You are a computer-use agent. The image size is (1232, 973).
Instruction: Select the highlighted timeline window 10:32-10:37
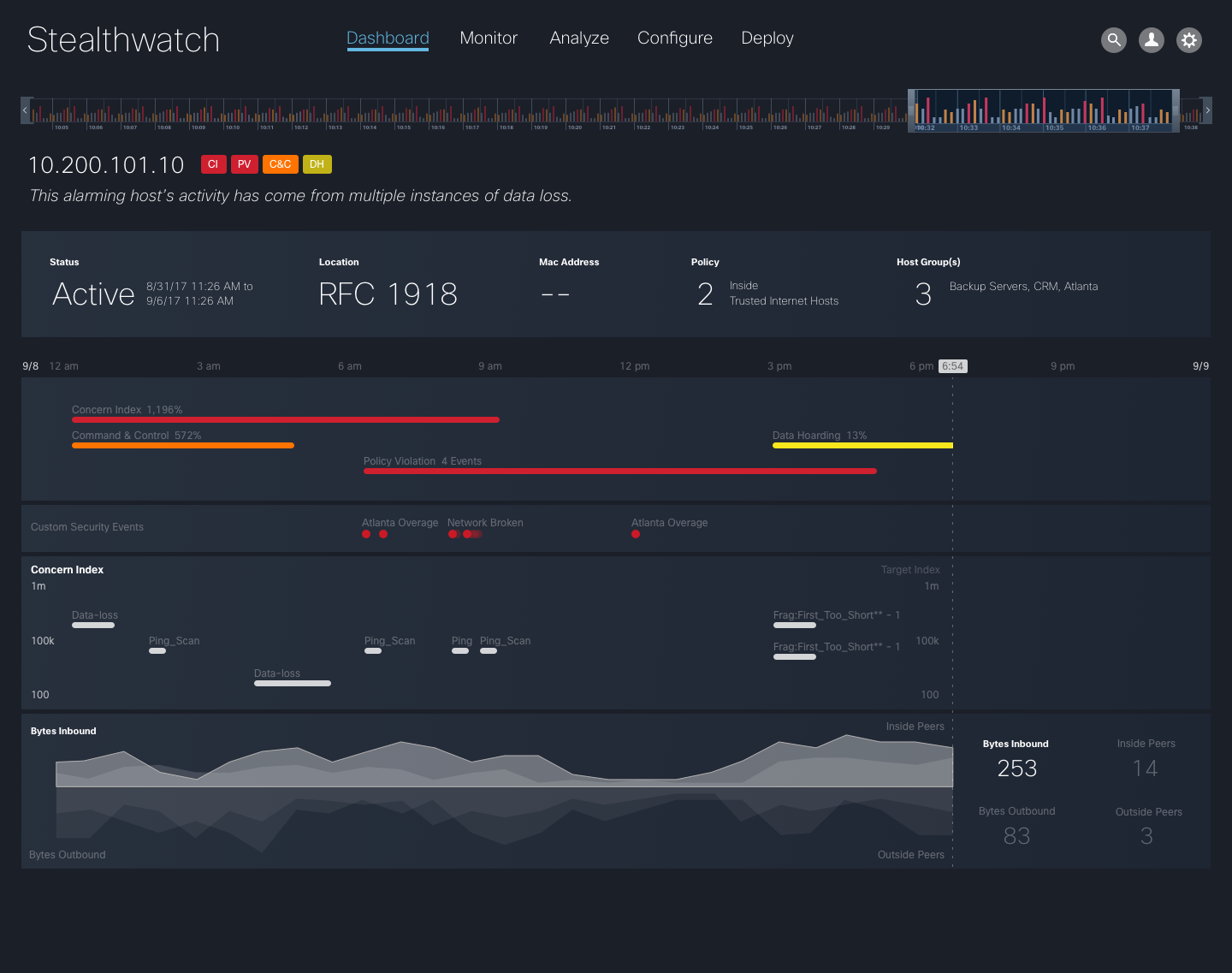pyautogui.click(x=1044, y=110)
